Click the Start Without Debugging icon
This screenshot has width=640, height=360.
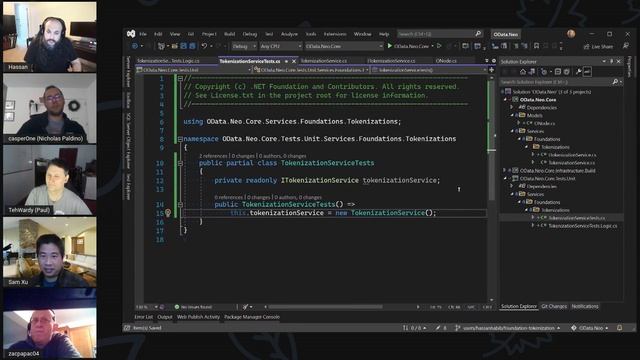(439, 46)
